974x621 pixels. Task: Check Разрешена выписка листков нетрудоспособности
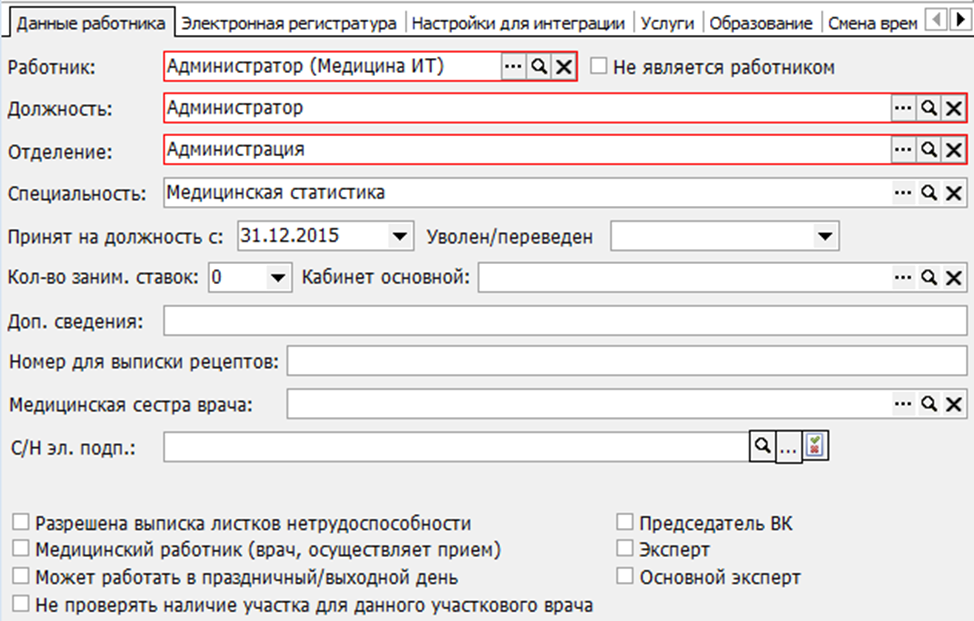point(21,523)
